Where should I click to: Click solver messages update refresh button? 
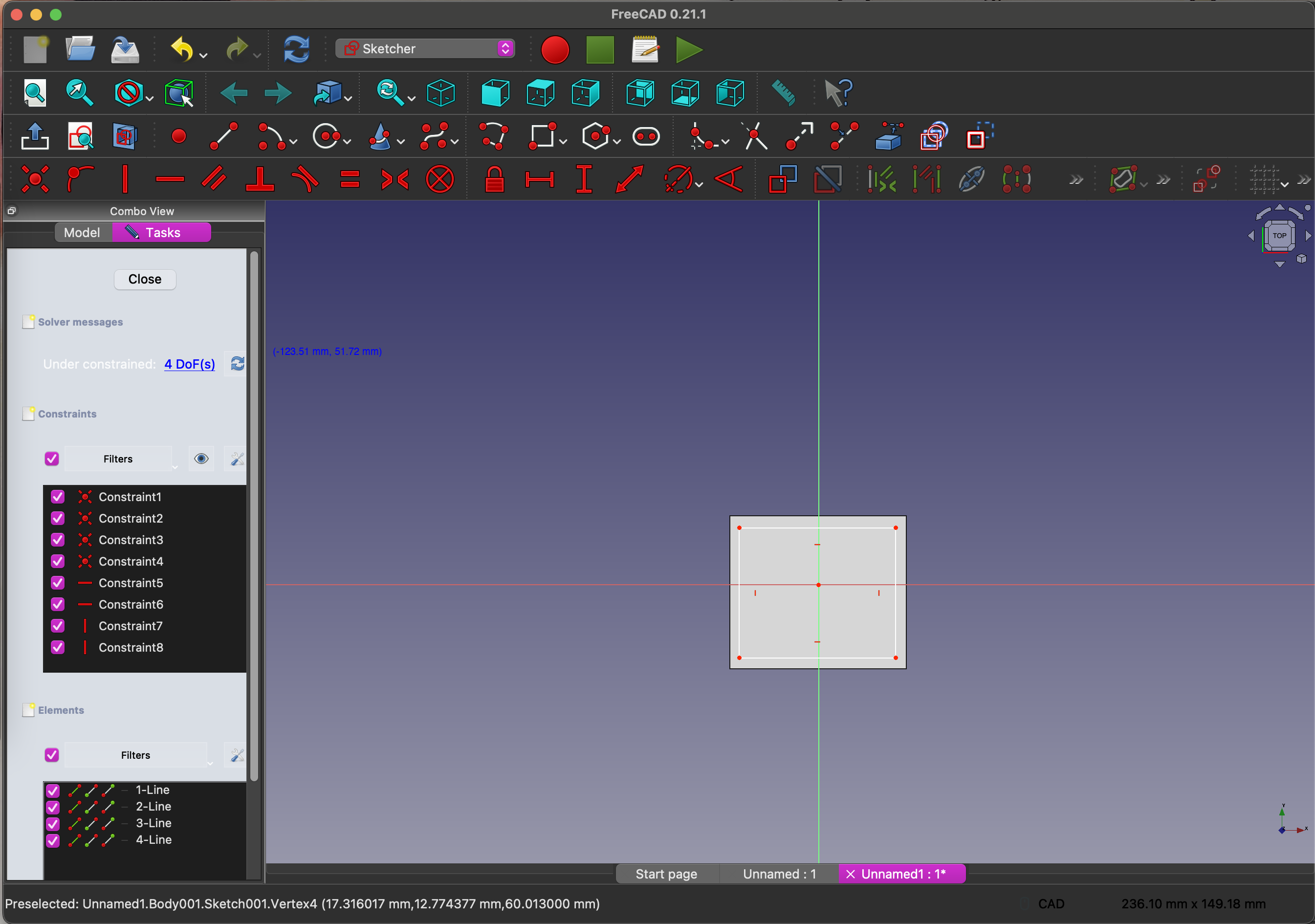point(237,364)
